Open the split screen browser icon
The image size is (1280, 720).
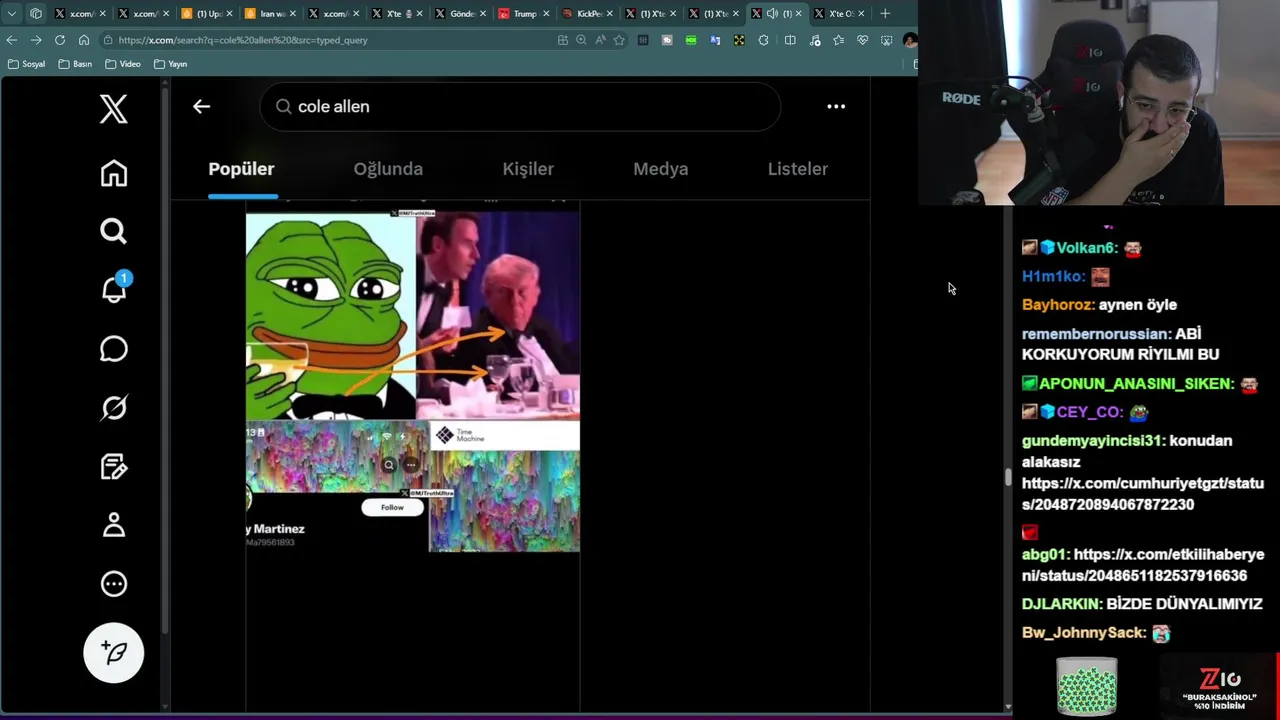tap(790, 40)
